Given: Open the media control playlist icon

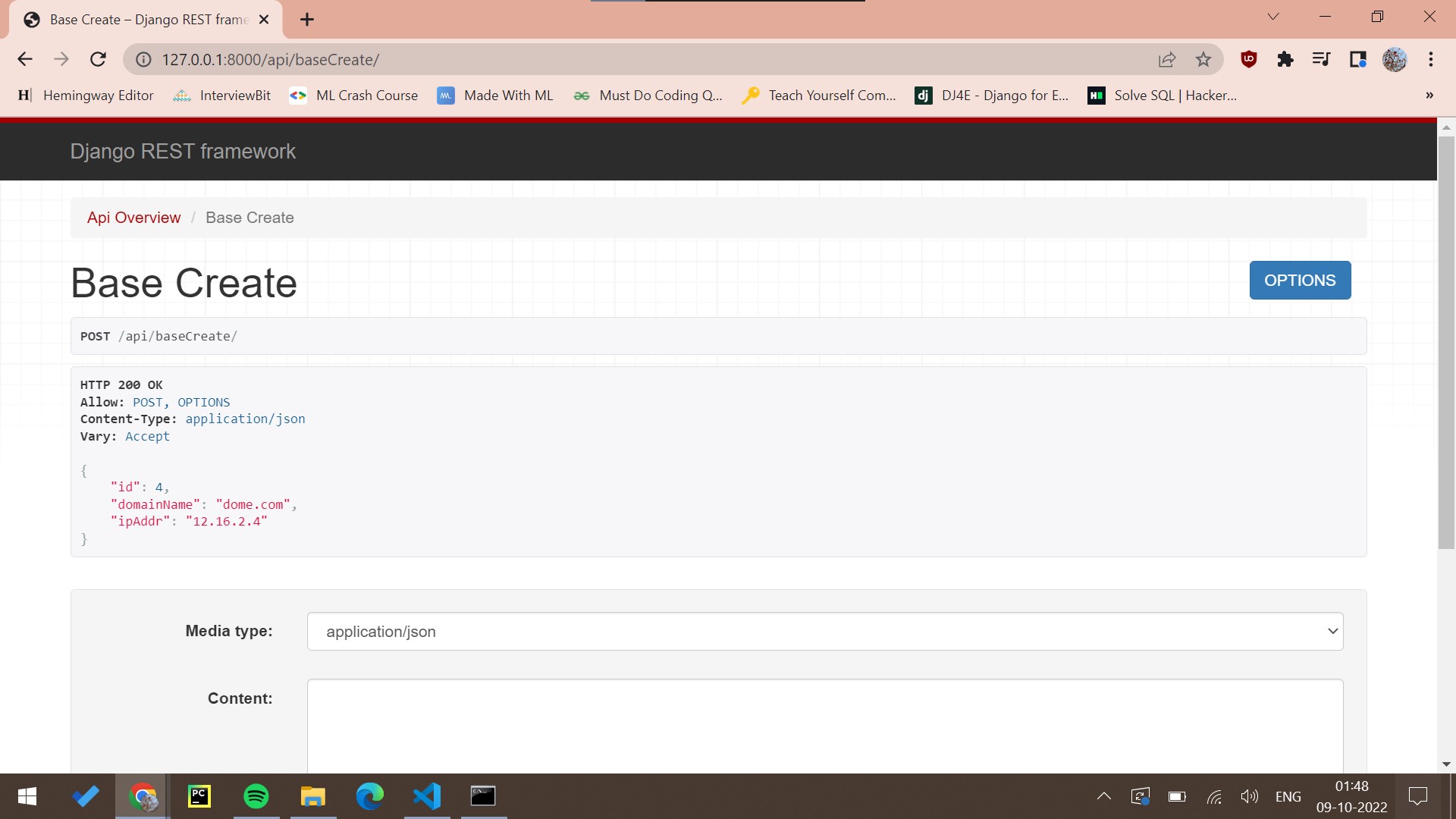Looking at the screenshot, I should [x=1321, y=59].
